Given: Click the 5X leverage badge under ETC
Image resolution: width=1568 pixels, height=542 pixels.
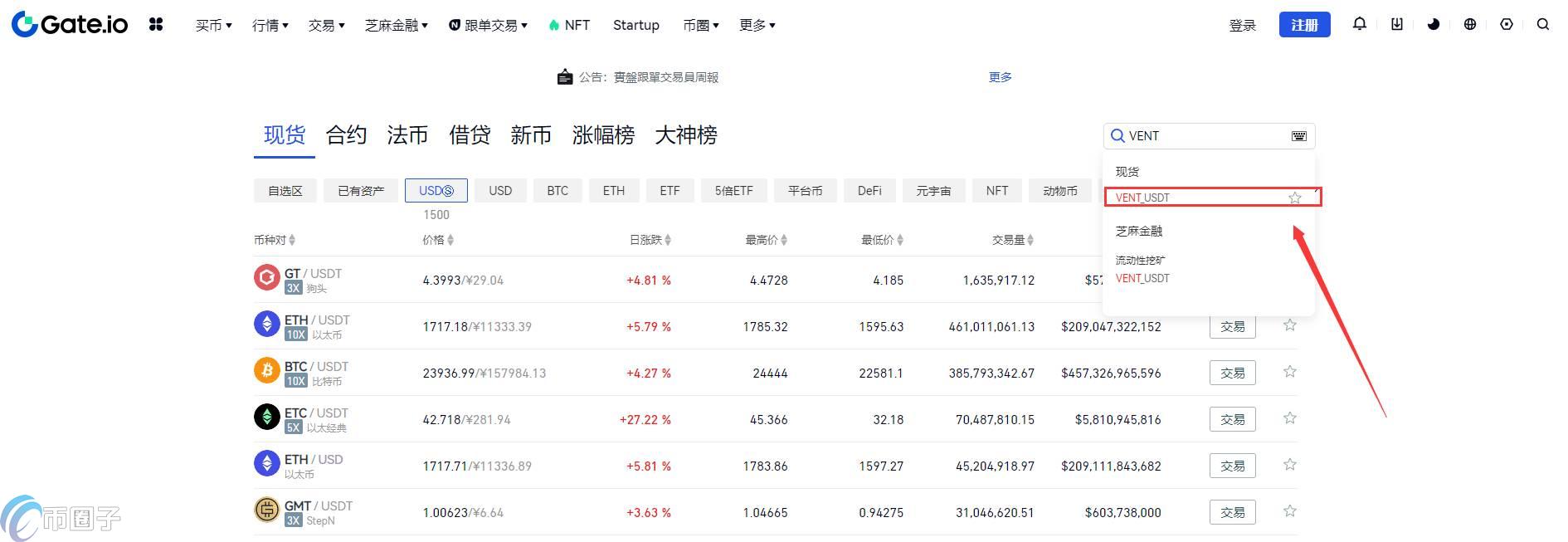Looking at the screenshot, I should click(x=293, y=427).
